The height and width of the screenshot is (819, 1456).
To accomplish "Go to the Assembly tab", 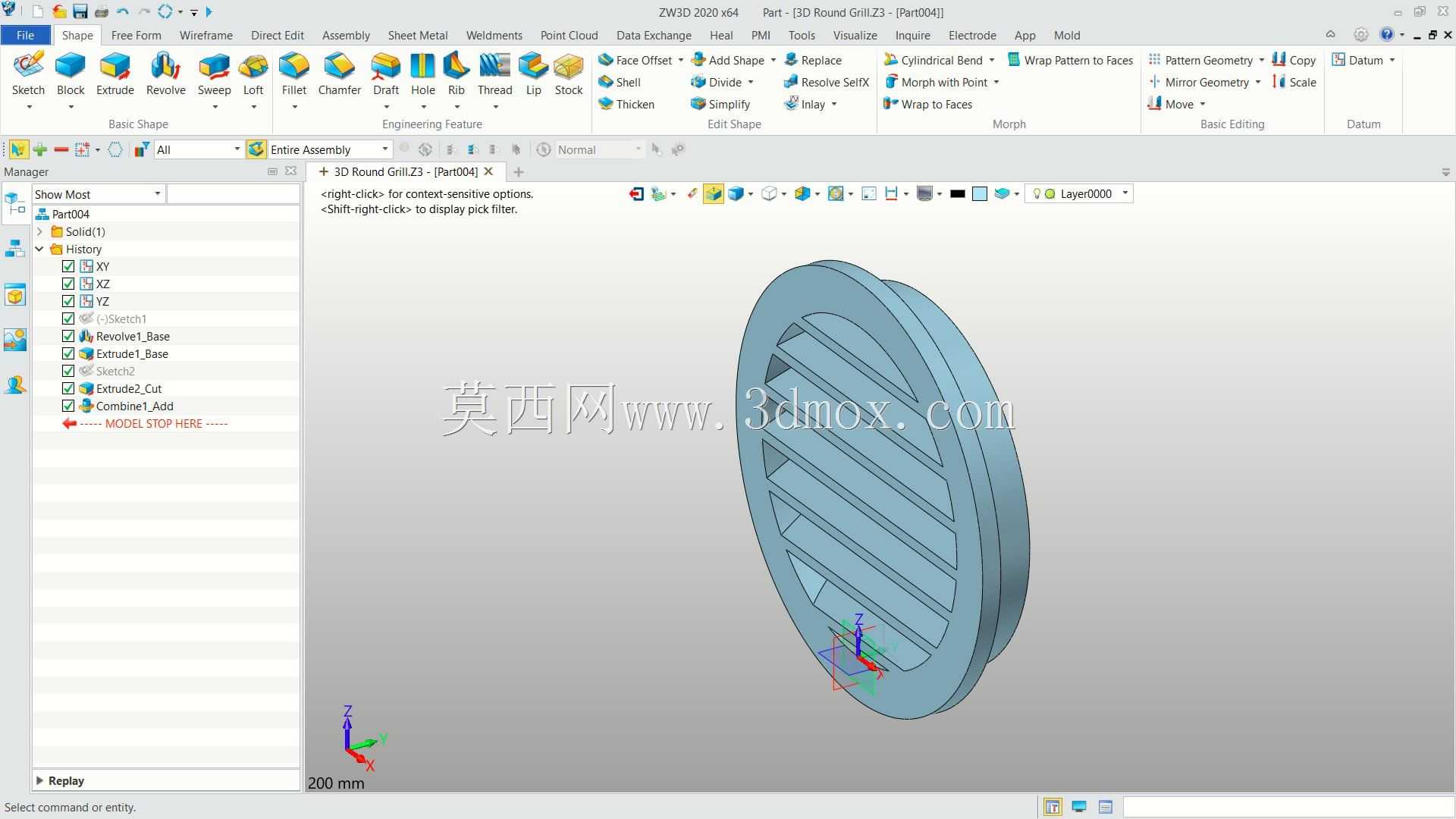I will coord(346,35).
